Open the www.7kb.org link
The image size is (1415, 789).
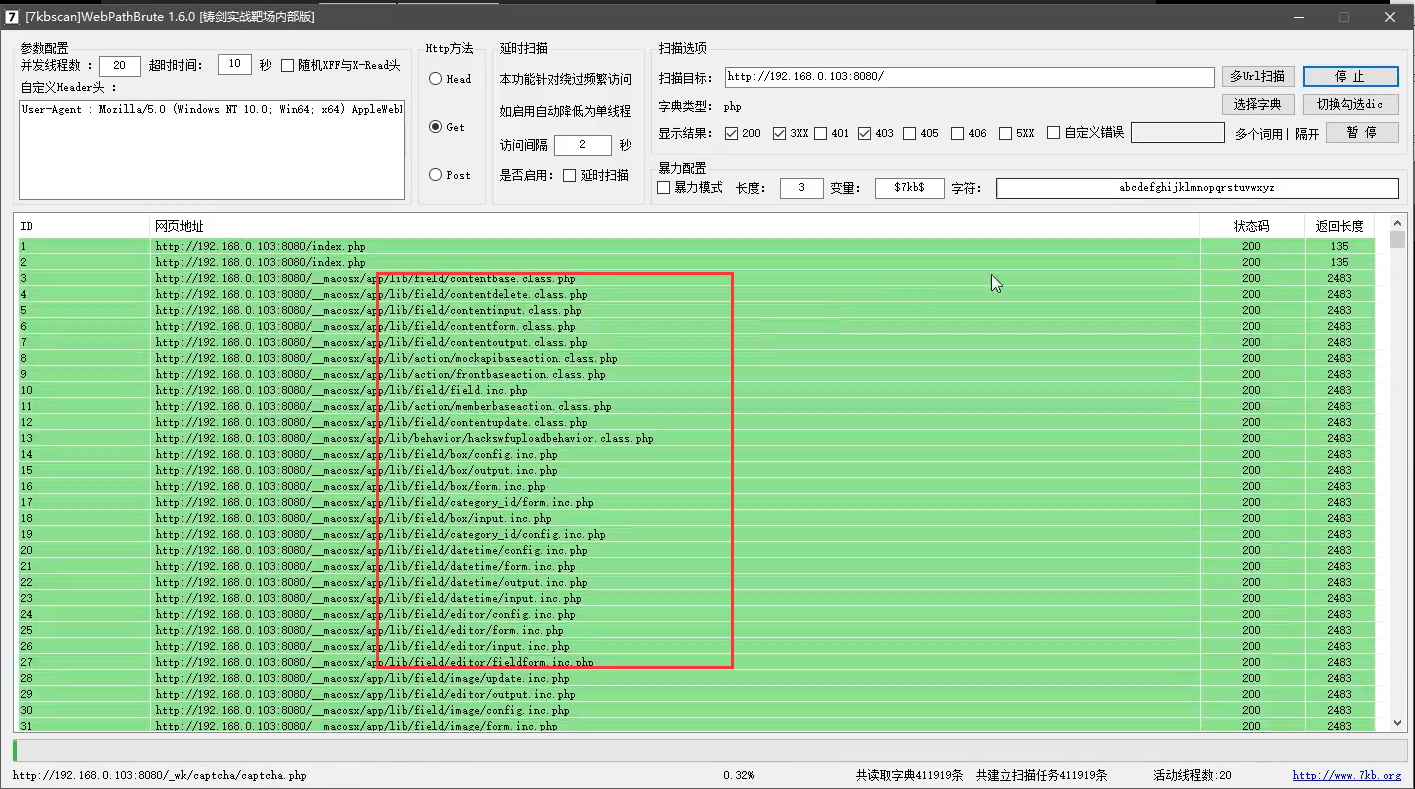pos(1346,775)
